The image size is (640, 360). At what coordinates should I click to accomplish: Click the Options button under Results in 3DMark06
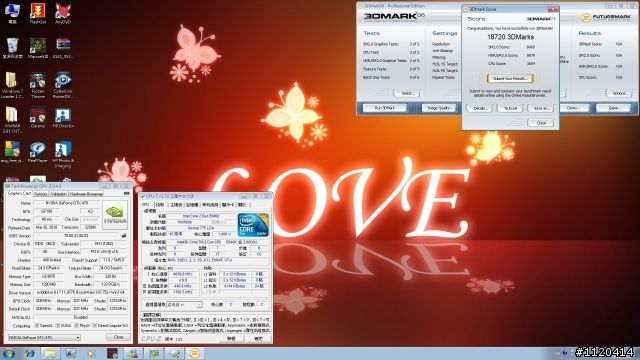619,93
